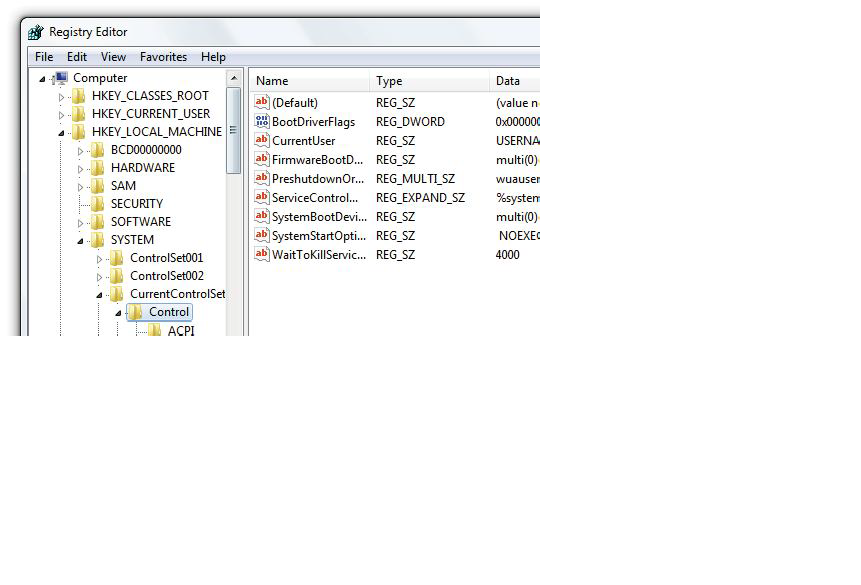Click the ab icon beside CurrentUser
The image size is (861, 585).
(x=261, y=140)
